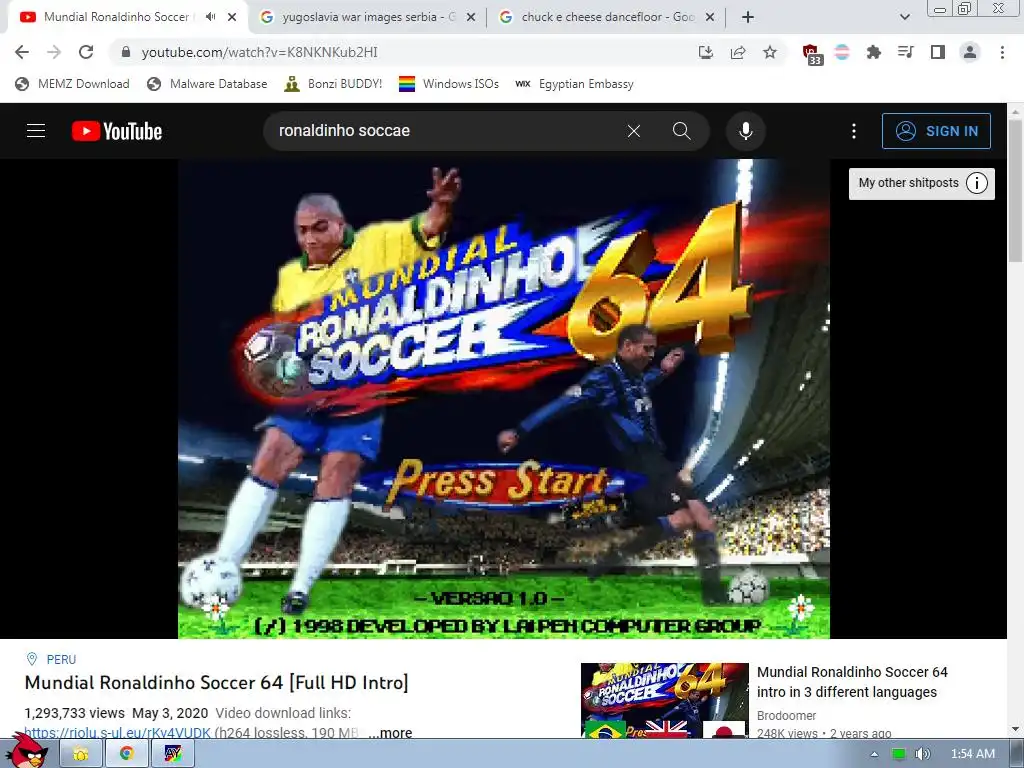Click the address bar URL
This screenshot has height=768, width=1024.
click(259, 52)
